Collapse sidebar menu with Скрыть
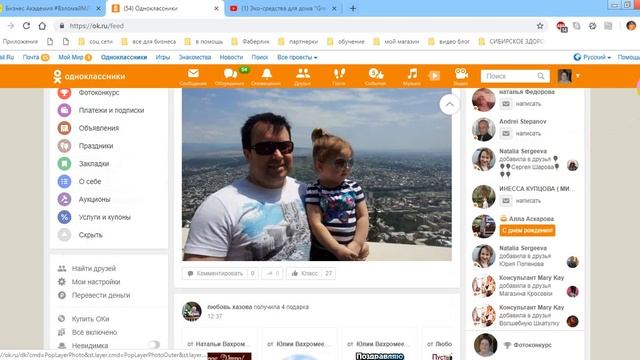640x360 pixels. pos(91,235)
